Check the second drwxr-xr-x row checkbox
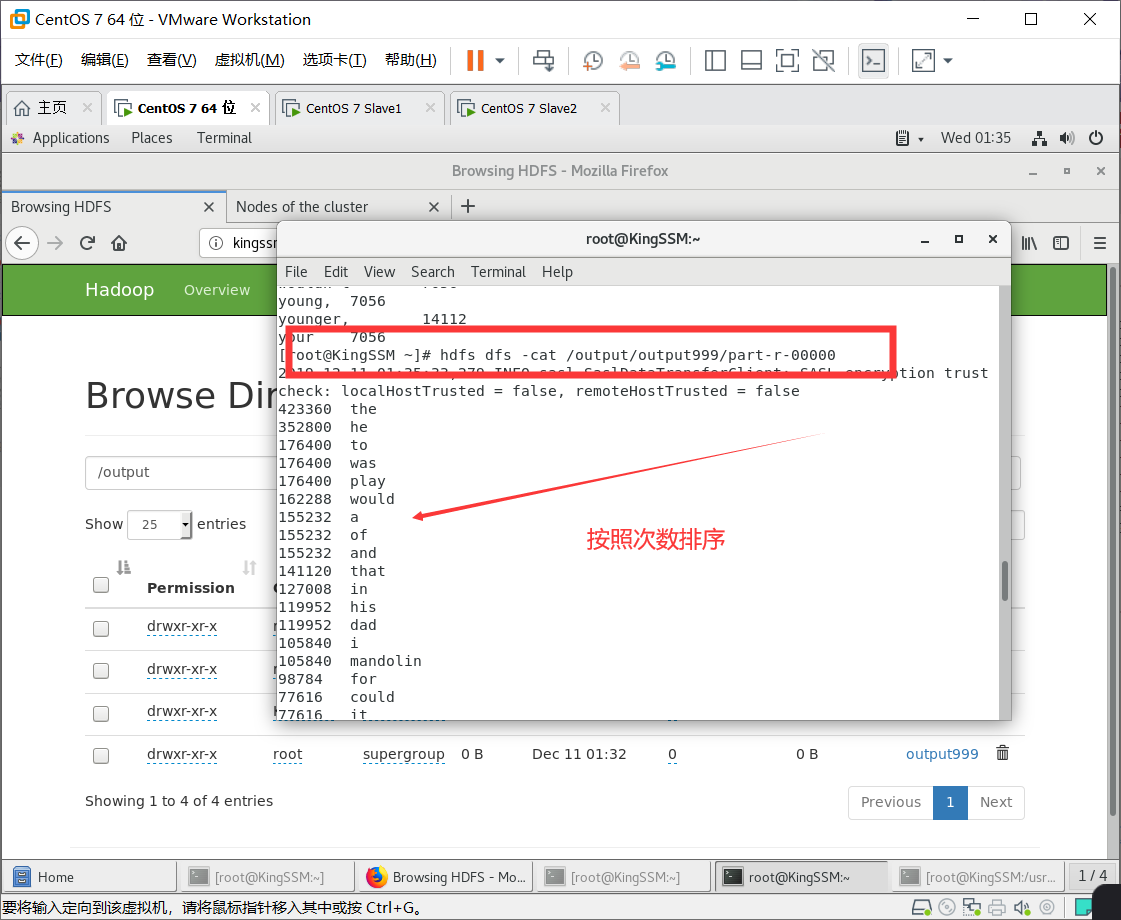Screen dimensions: 1121x920 pos(101,671)
